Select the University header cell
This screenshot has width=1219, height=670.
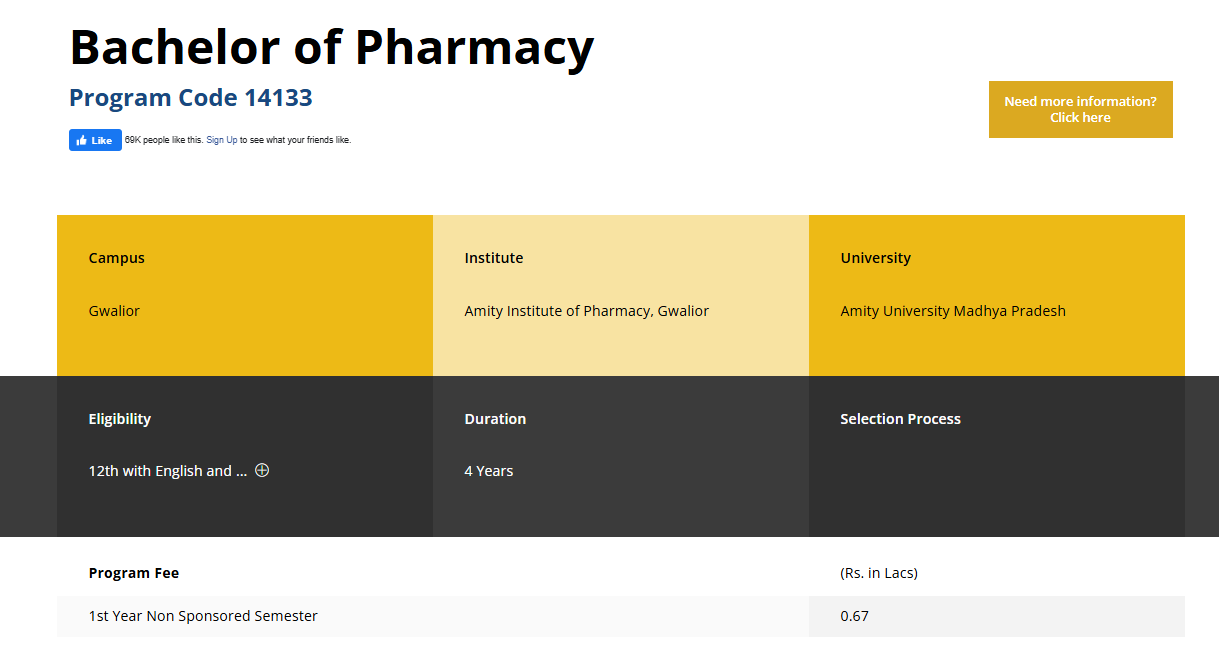[876, 258]
